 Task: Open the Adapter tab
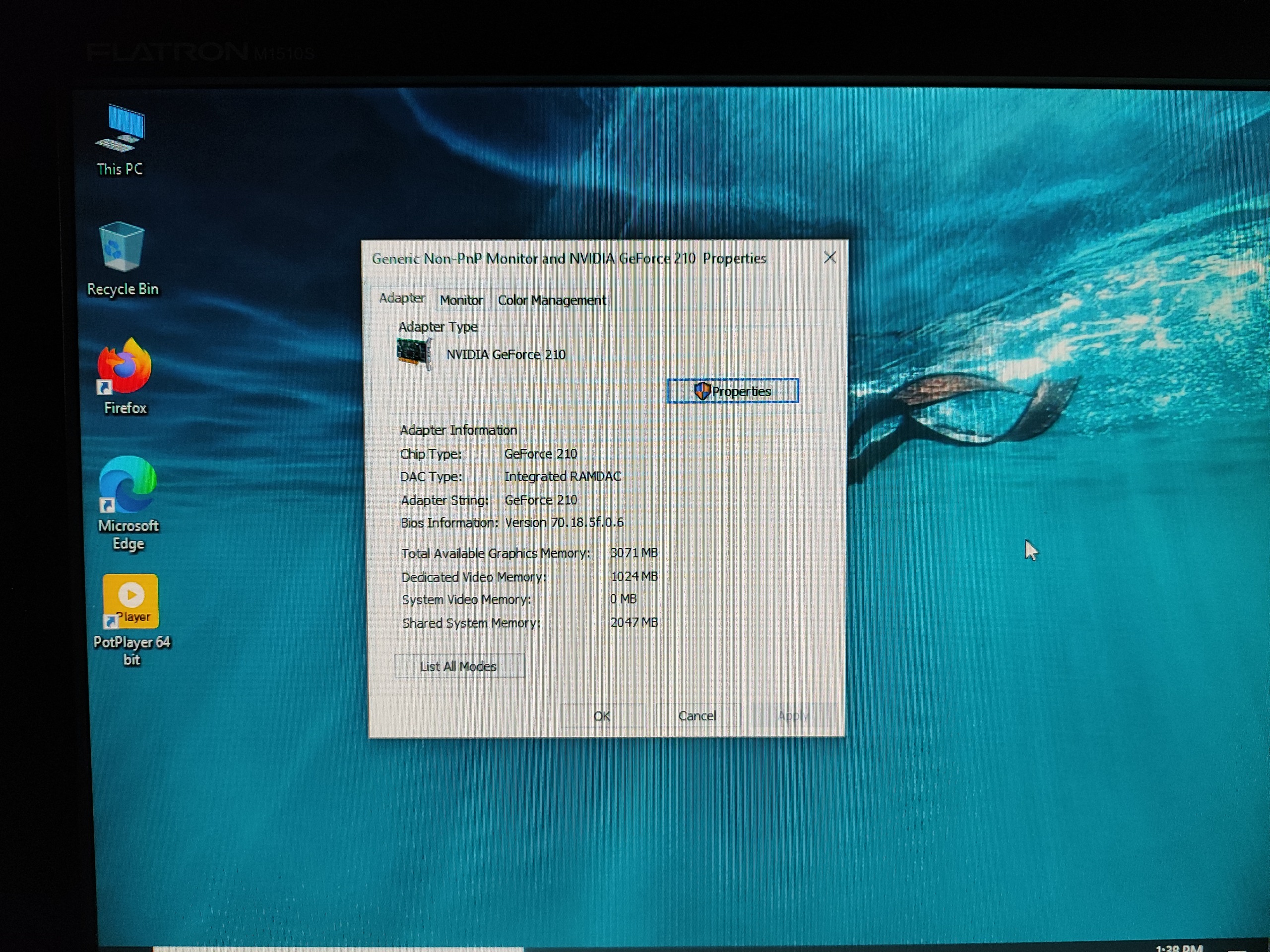click(402, 298)
